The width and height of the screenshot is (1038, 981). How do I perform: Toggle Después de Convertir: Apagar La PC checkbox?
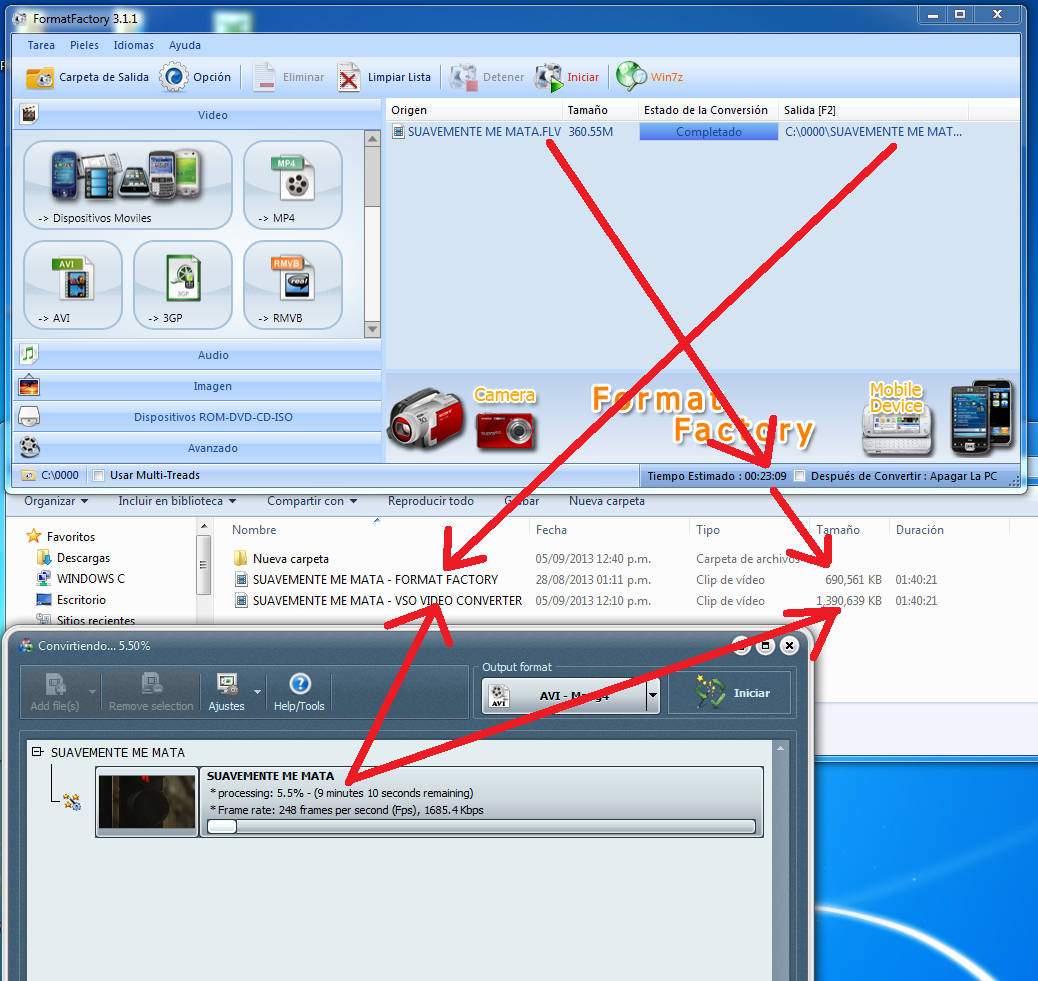[x=800, y=476]
